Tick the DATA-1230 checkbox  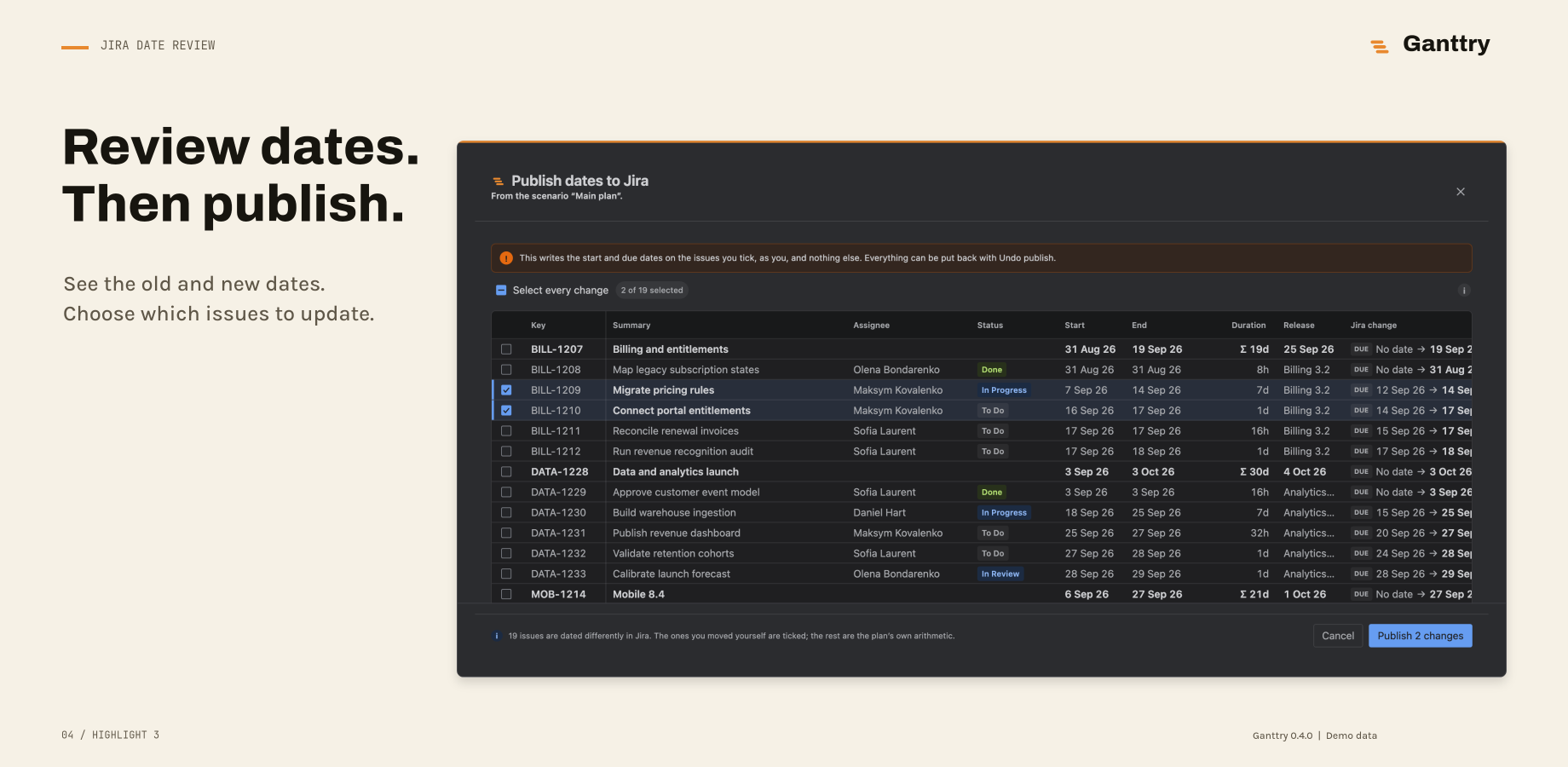coord(506,513)
